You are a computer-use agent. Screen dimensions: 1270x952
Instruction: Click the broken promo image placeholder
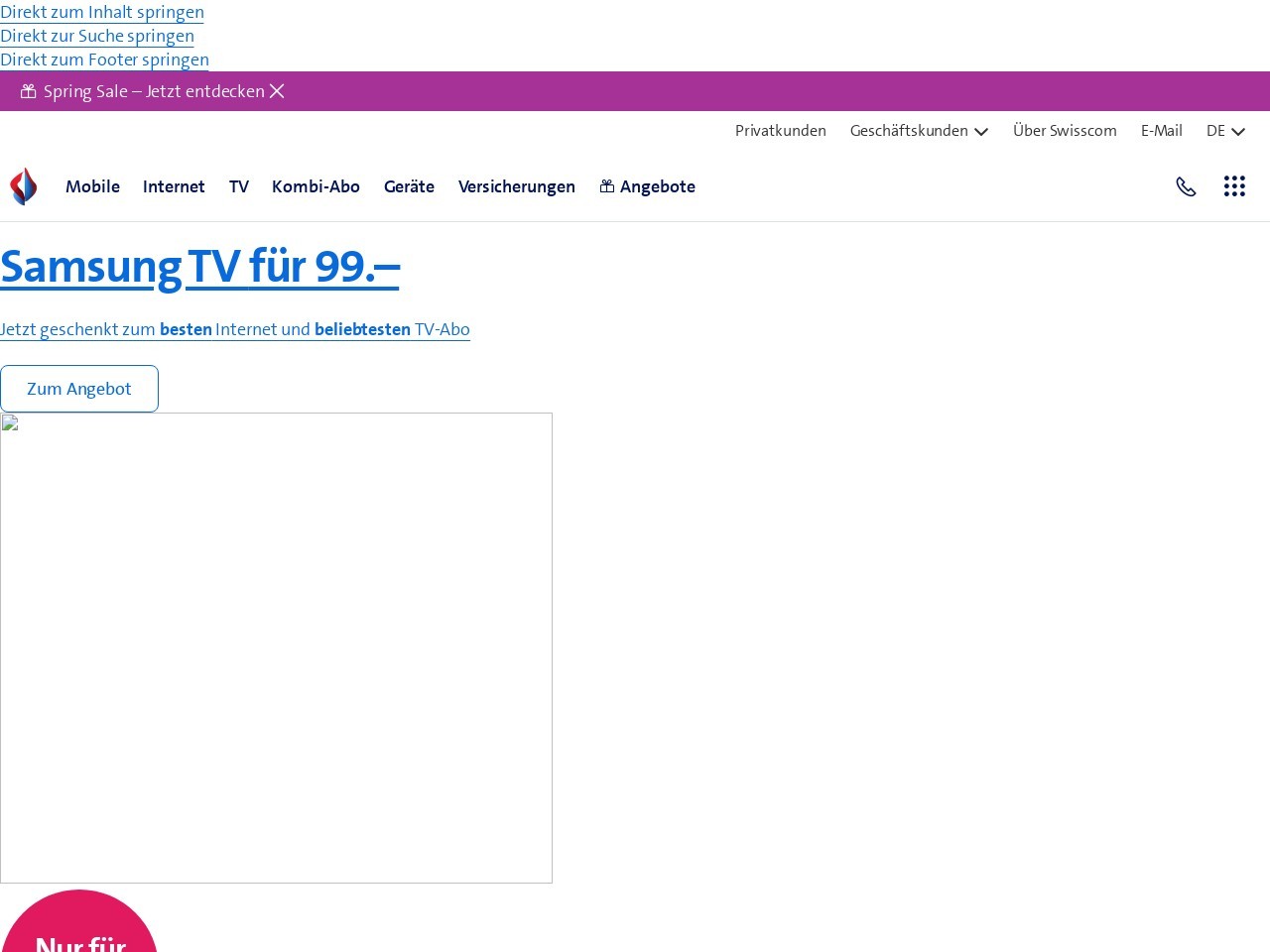276,648
